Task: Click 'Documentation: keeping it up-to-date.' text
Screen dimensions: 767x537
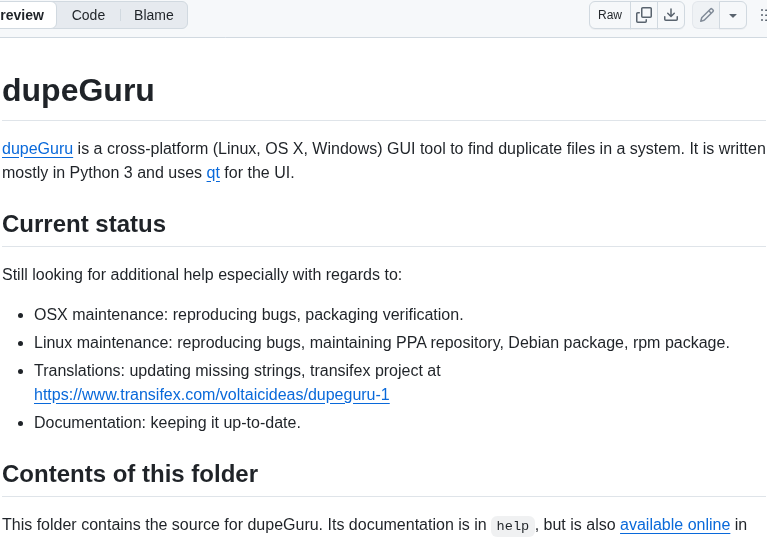Action: [167, 423]
